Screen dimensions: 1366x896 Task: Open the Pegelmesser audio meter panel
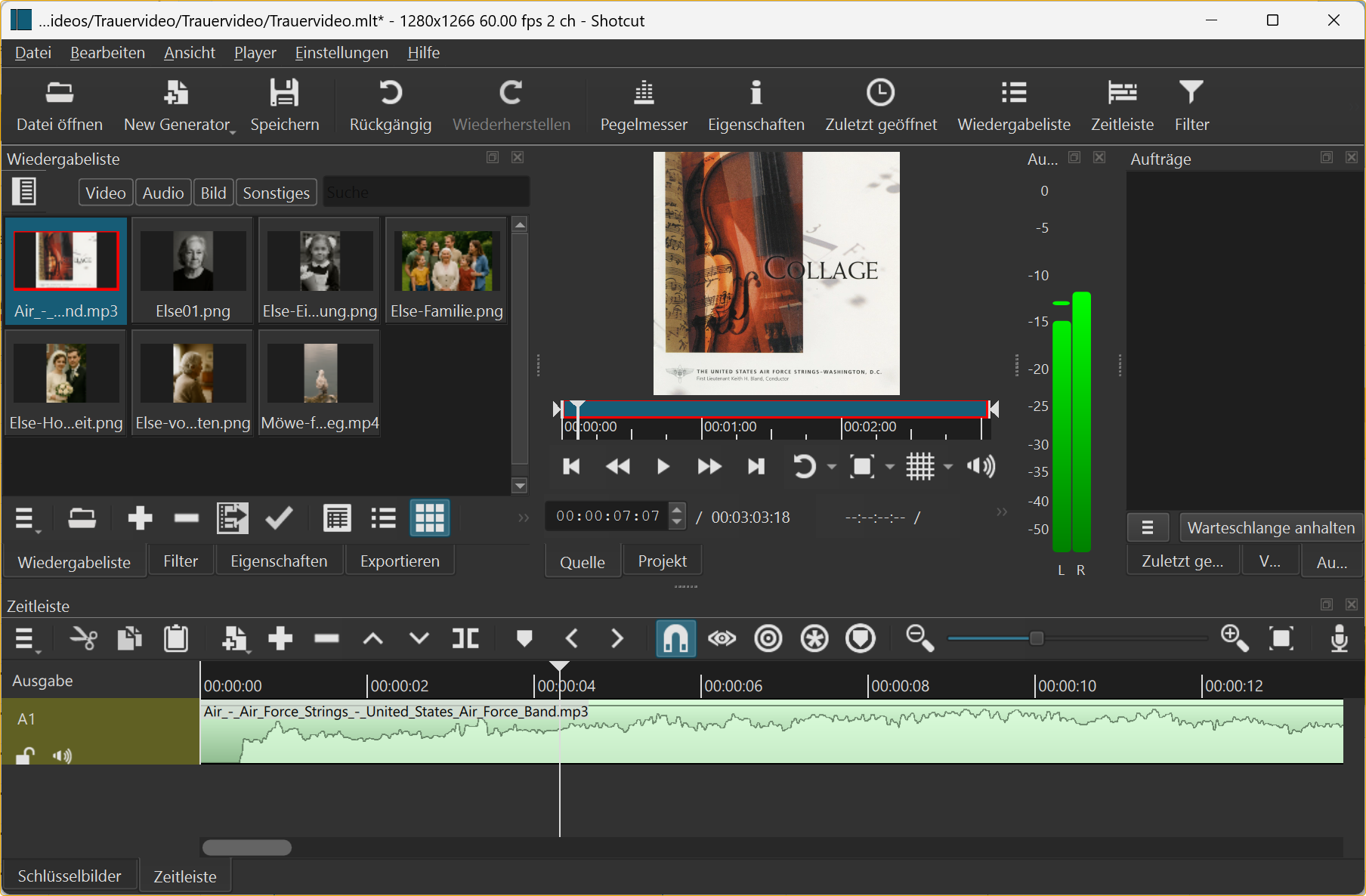click(x=643, y=106)
